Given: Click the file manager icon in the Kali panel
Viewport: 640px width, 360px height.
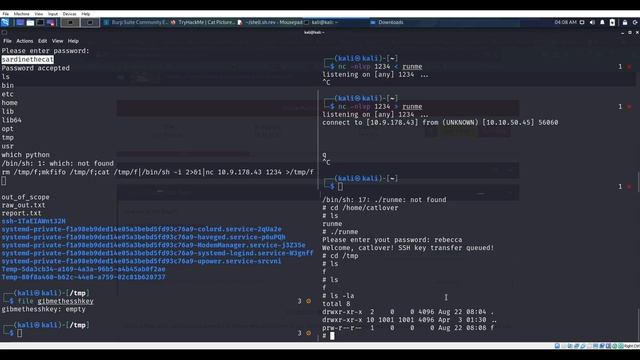Looking at the screenshot, I should (30, 22).
